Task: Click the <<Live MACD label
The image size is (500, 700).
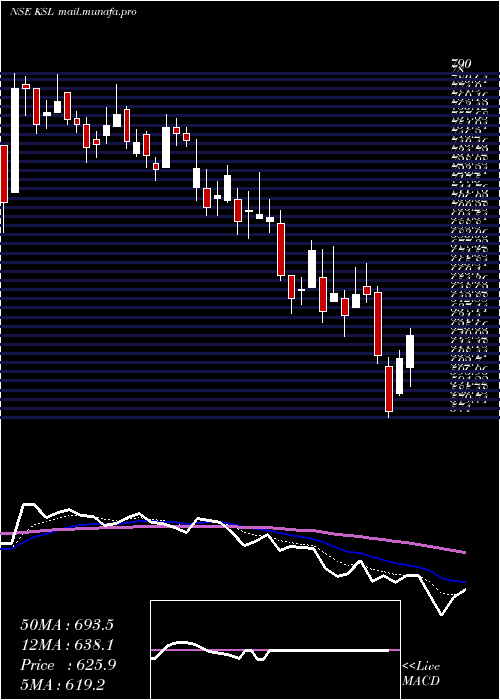Action: coord(421,674)
